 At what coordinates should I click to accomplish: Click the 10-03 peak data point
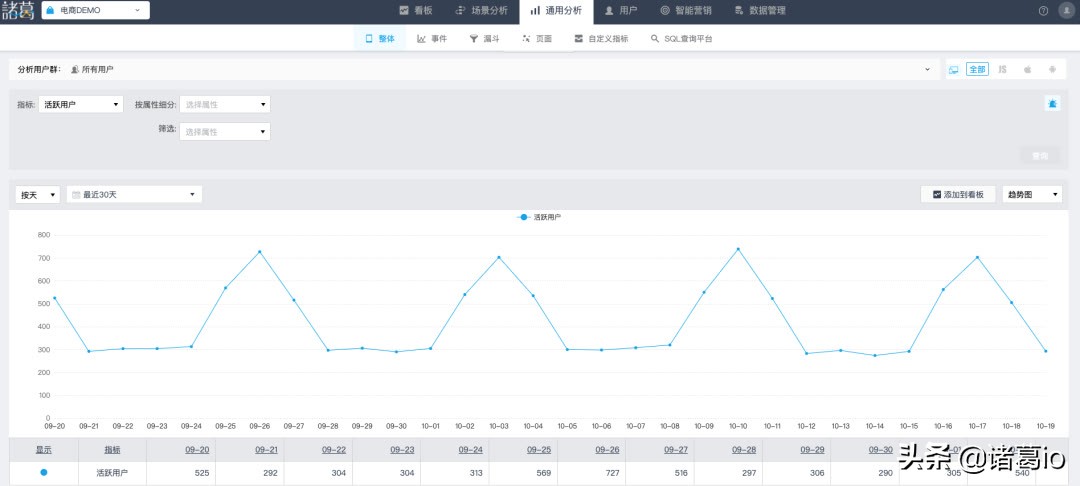click(499, 257)
